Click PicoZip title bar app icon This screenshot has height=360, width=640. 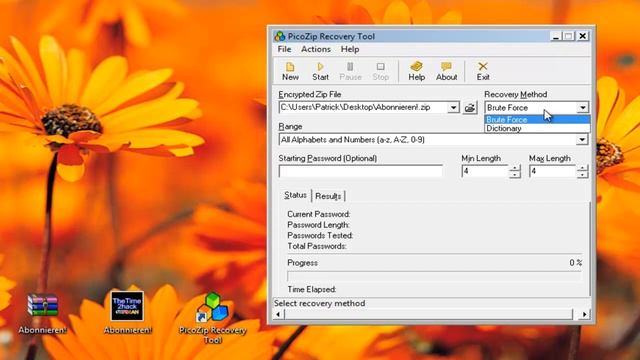pyautogui.click(x=280, y=36)
